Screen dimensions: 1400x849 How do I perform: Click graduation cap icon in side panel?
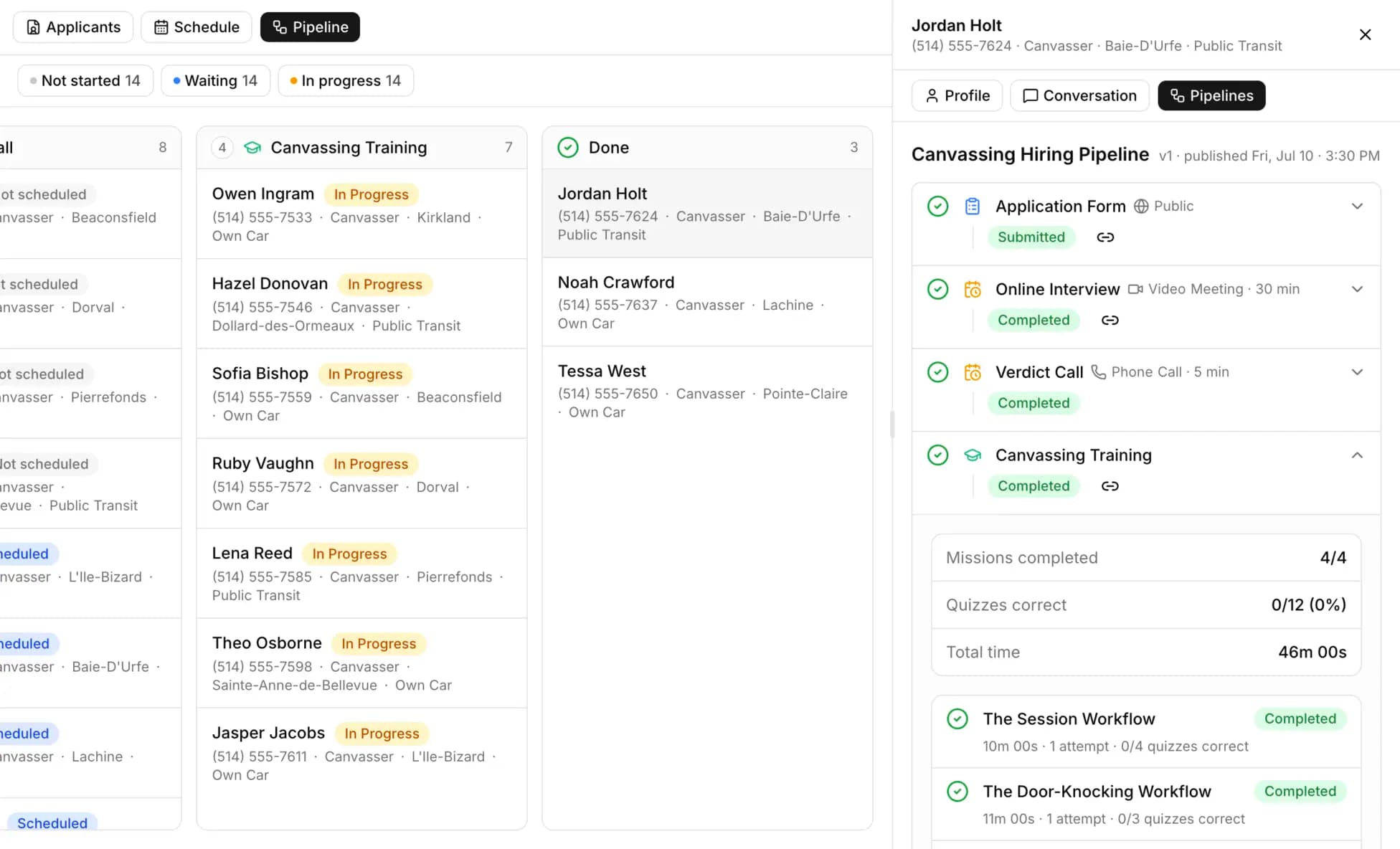972,455
